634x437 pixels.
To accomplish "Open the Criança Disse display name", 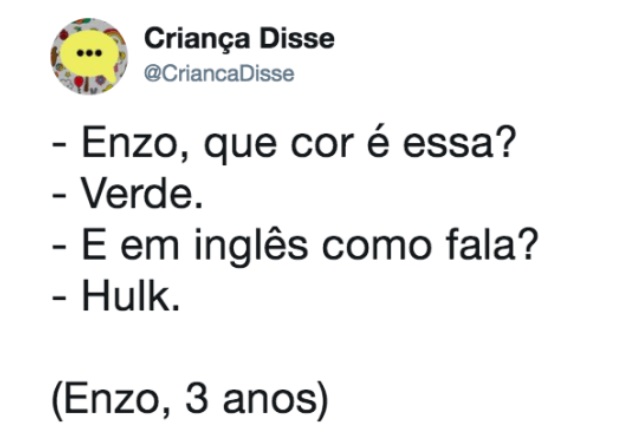I will [239, 40].
